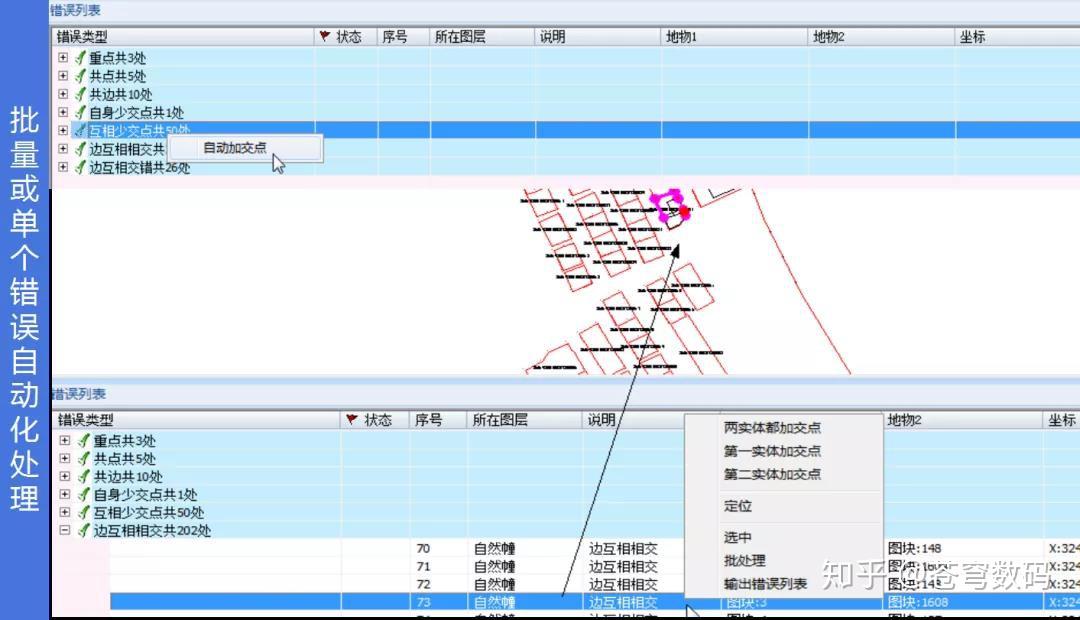Choose 输出错误列表 menu entry
The width and height of the screenshot is (1080, 620).
pyautogui.click(x=765, y=584)
